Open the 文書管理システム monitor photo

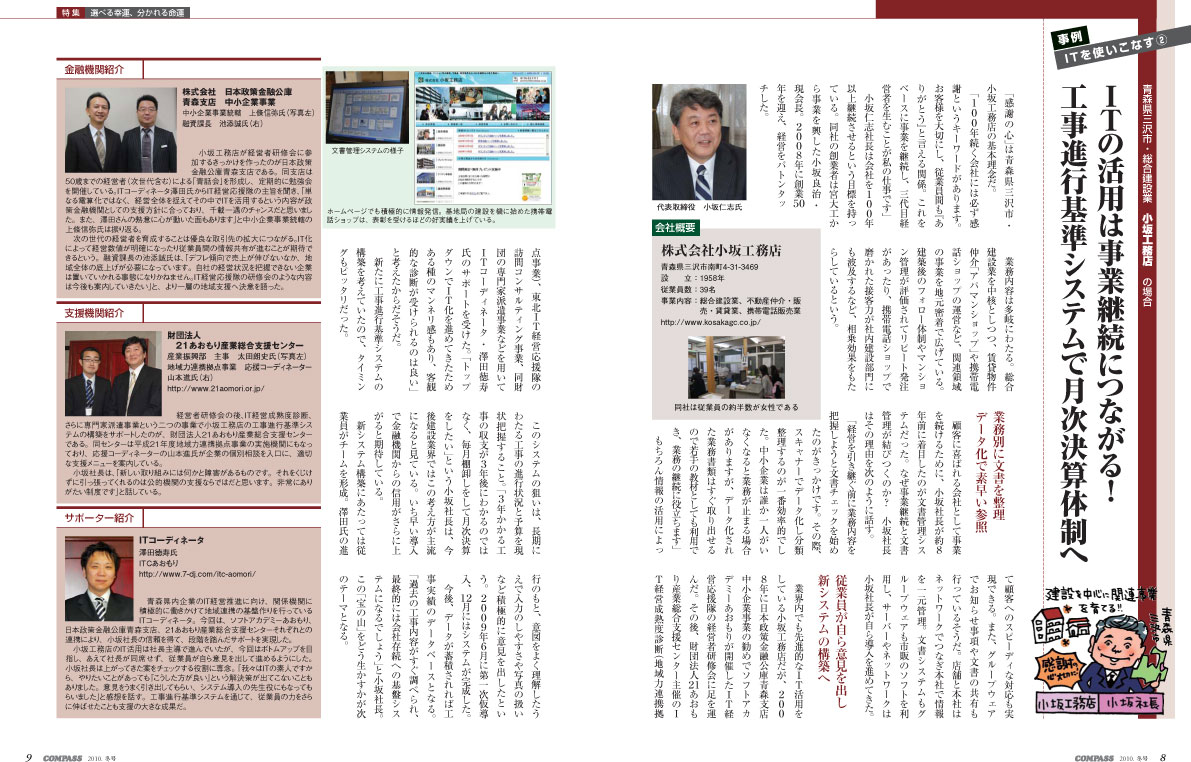(x=368, y=107)
